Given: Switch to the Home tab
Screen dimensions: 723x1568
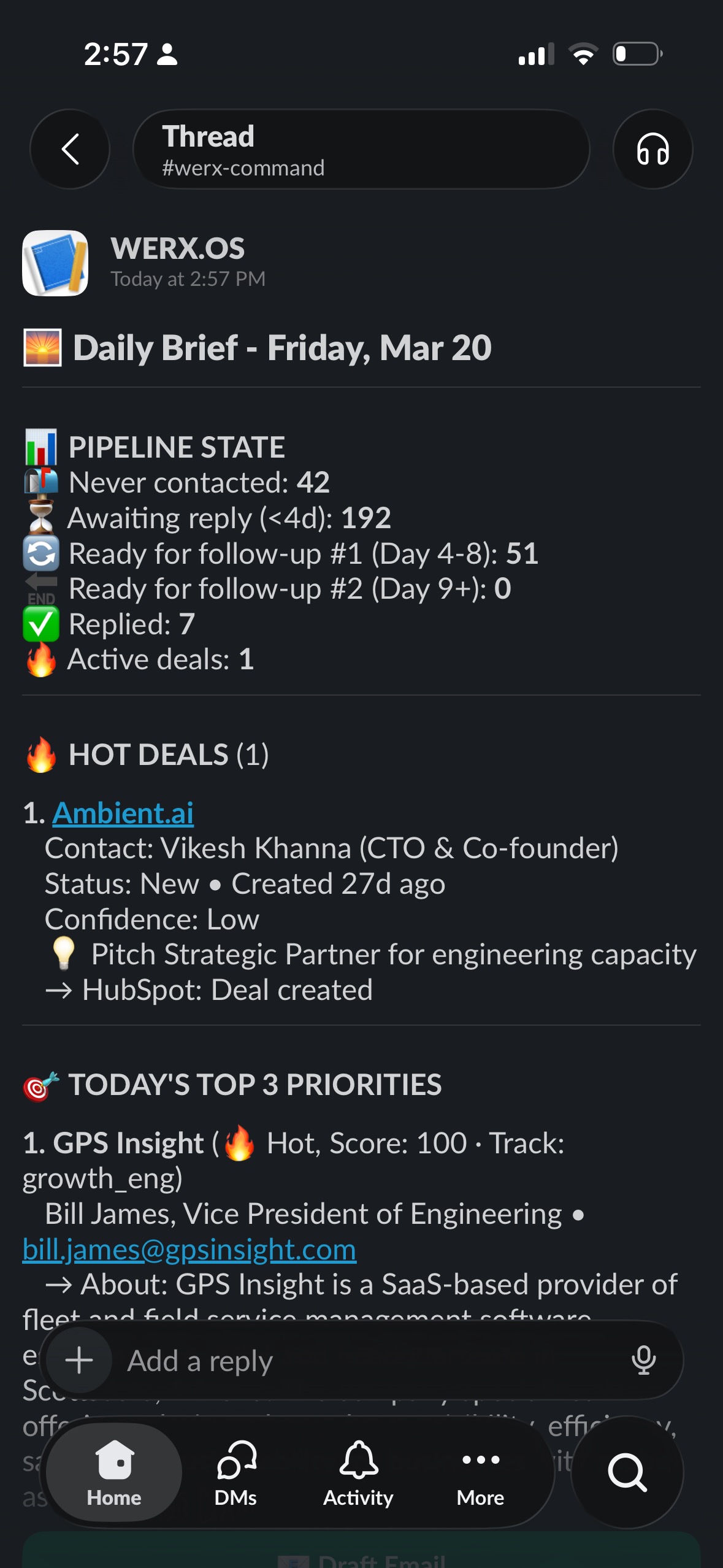Looking at the screenshot, I should click(x=114, y=1472).
